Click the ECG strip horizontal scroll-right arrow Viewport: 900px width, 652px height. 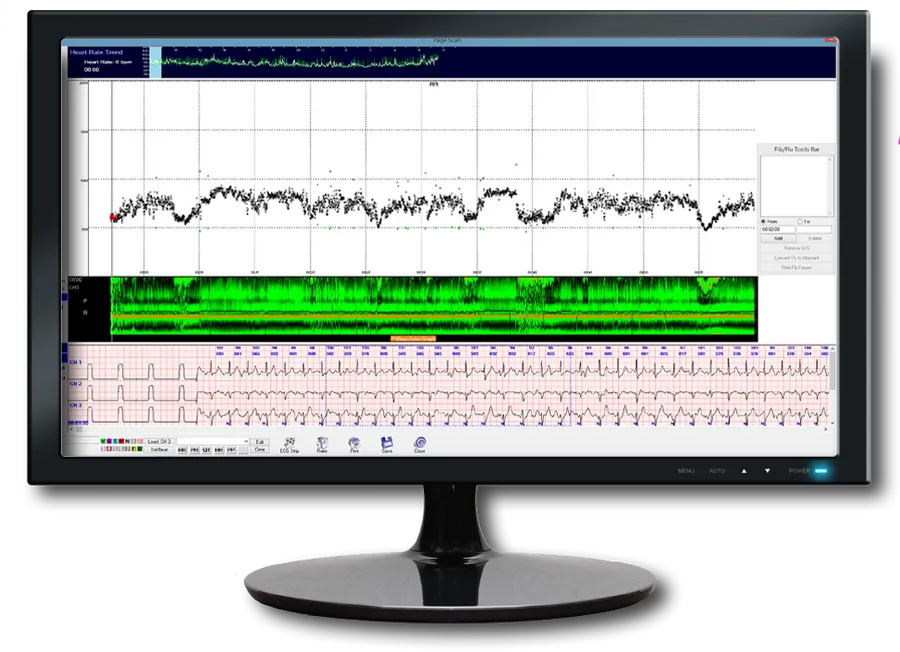[825, 429]
